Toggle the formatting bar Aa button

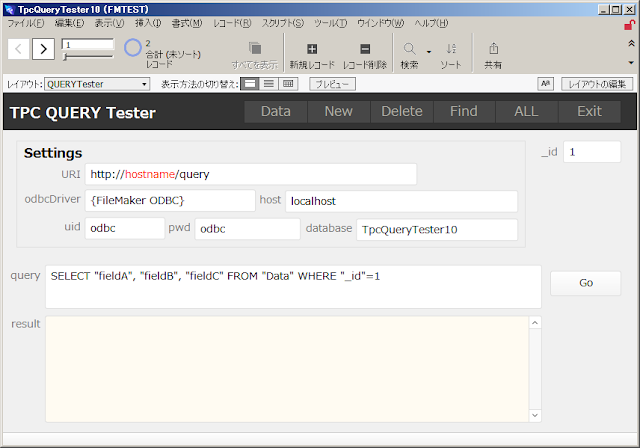click(546, 84)
